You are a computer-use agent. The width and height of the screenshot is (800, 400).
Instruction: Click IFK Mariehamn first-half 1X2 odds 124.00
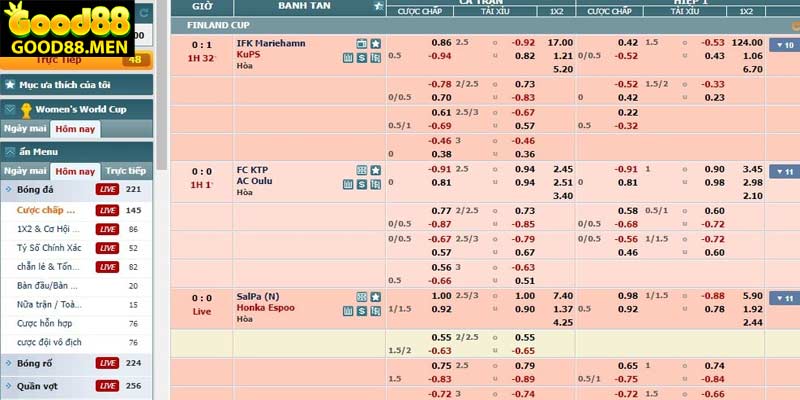pos(747,43)
